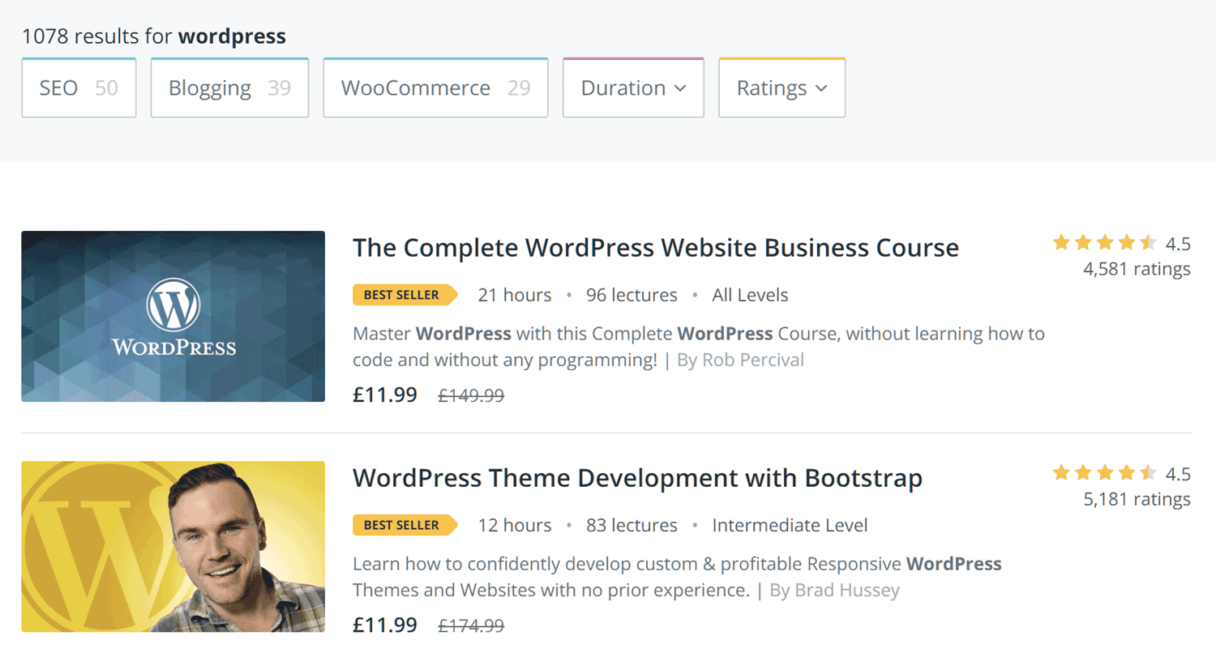Click the BEST SELLER badge on first course
The image size is (1216, 657).
(404, 294)
